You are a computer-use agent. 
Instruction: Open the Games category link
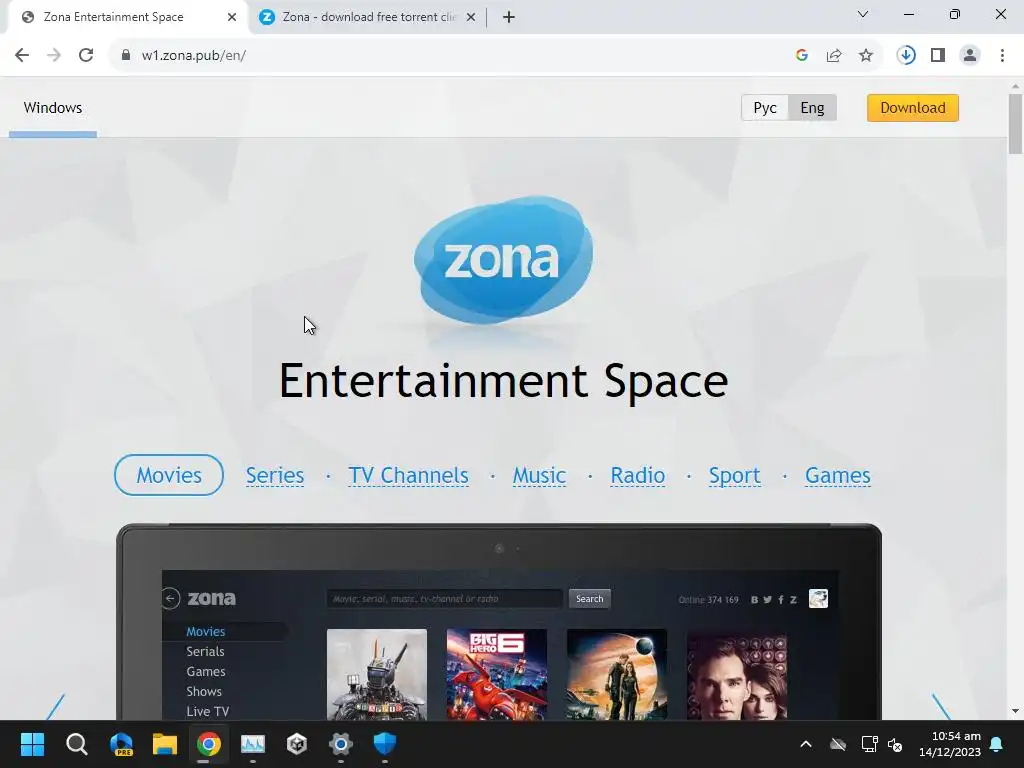point(837,475)
